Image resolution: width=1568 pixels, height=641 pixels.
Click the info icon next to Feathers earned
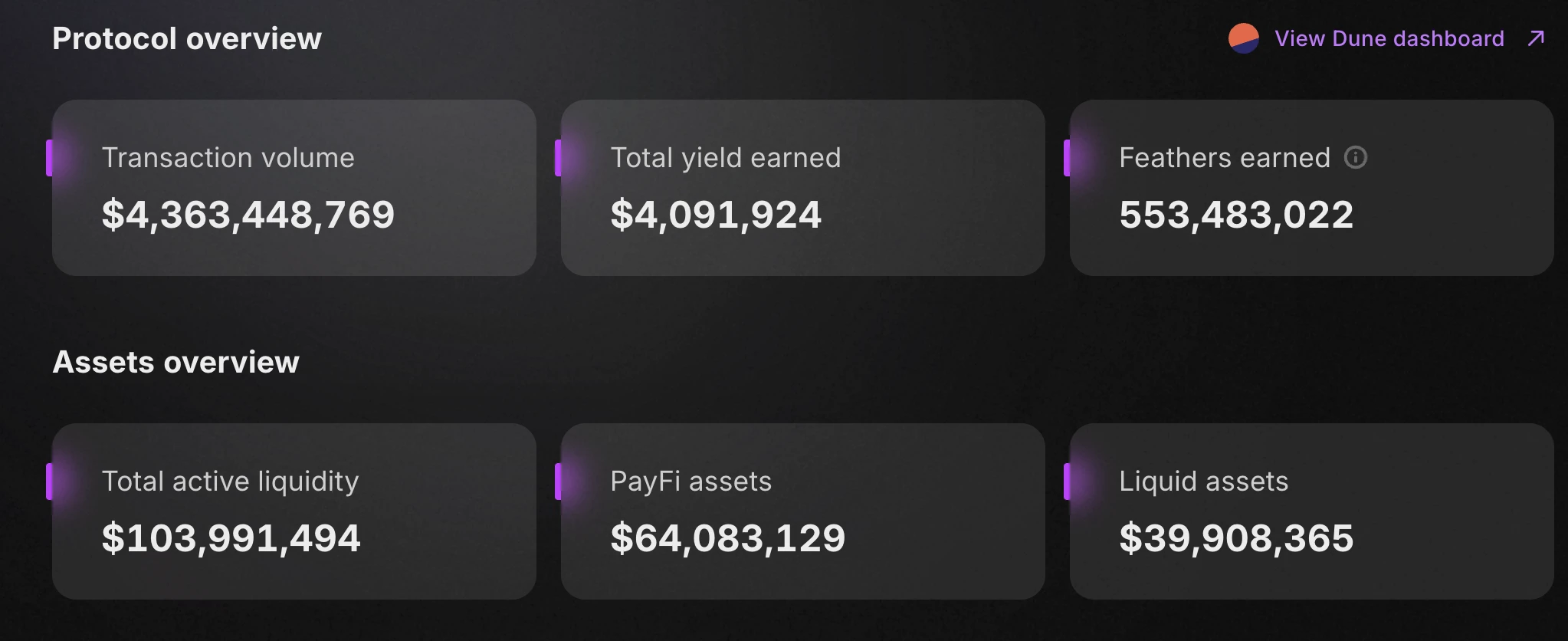pos(1355,157)
